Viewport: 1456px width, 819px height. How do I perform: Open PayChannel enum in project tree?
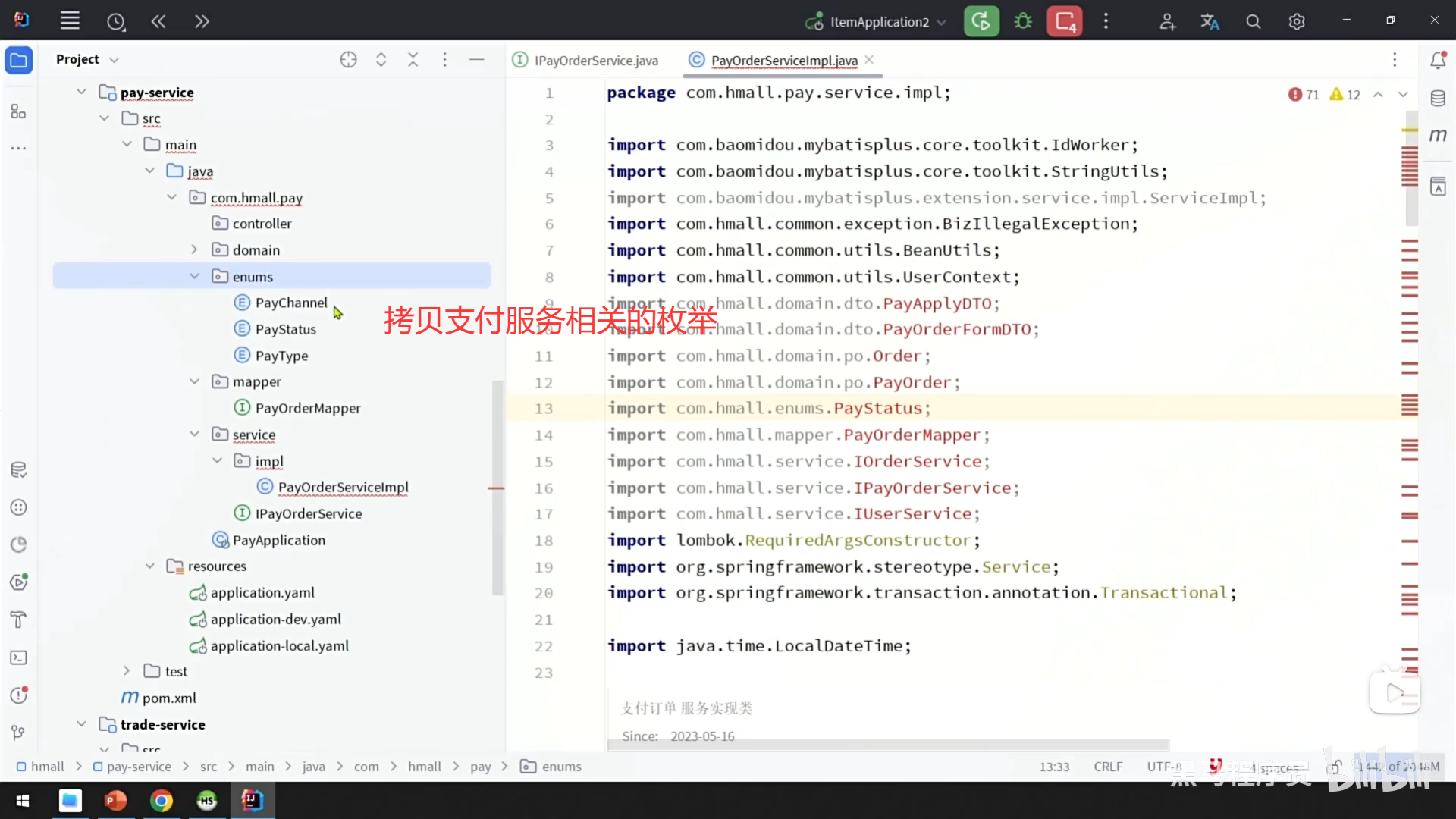tap(291, 303)
